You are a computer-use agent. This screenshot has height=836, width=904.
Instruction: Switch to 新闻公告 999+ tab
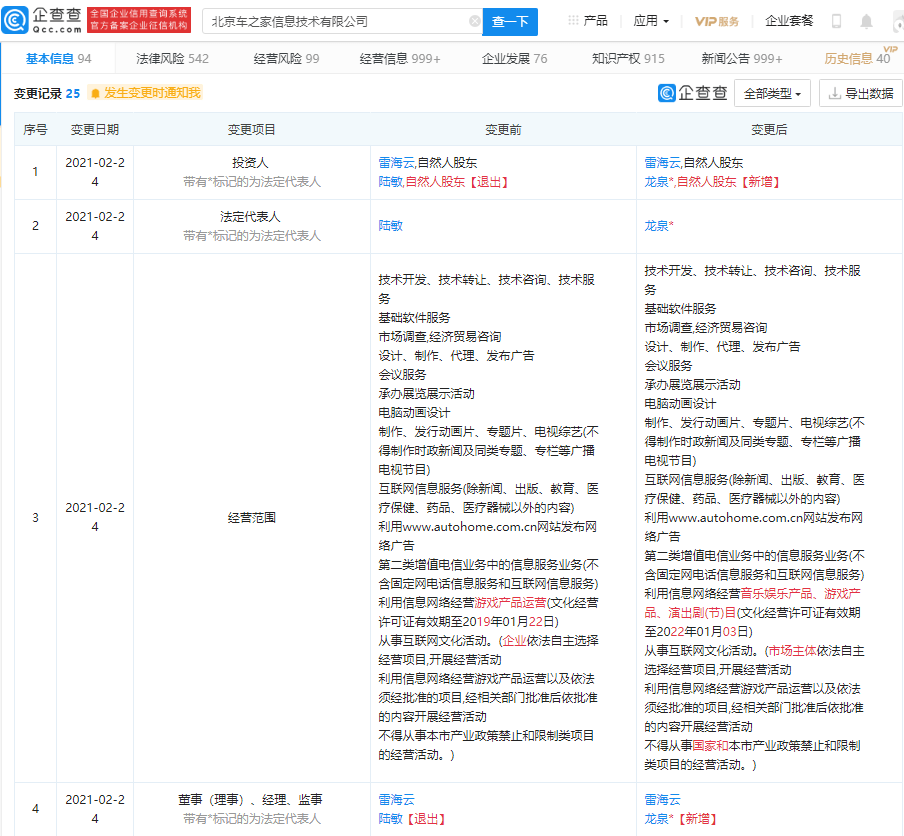coord(742,59)
